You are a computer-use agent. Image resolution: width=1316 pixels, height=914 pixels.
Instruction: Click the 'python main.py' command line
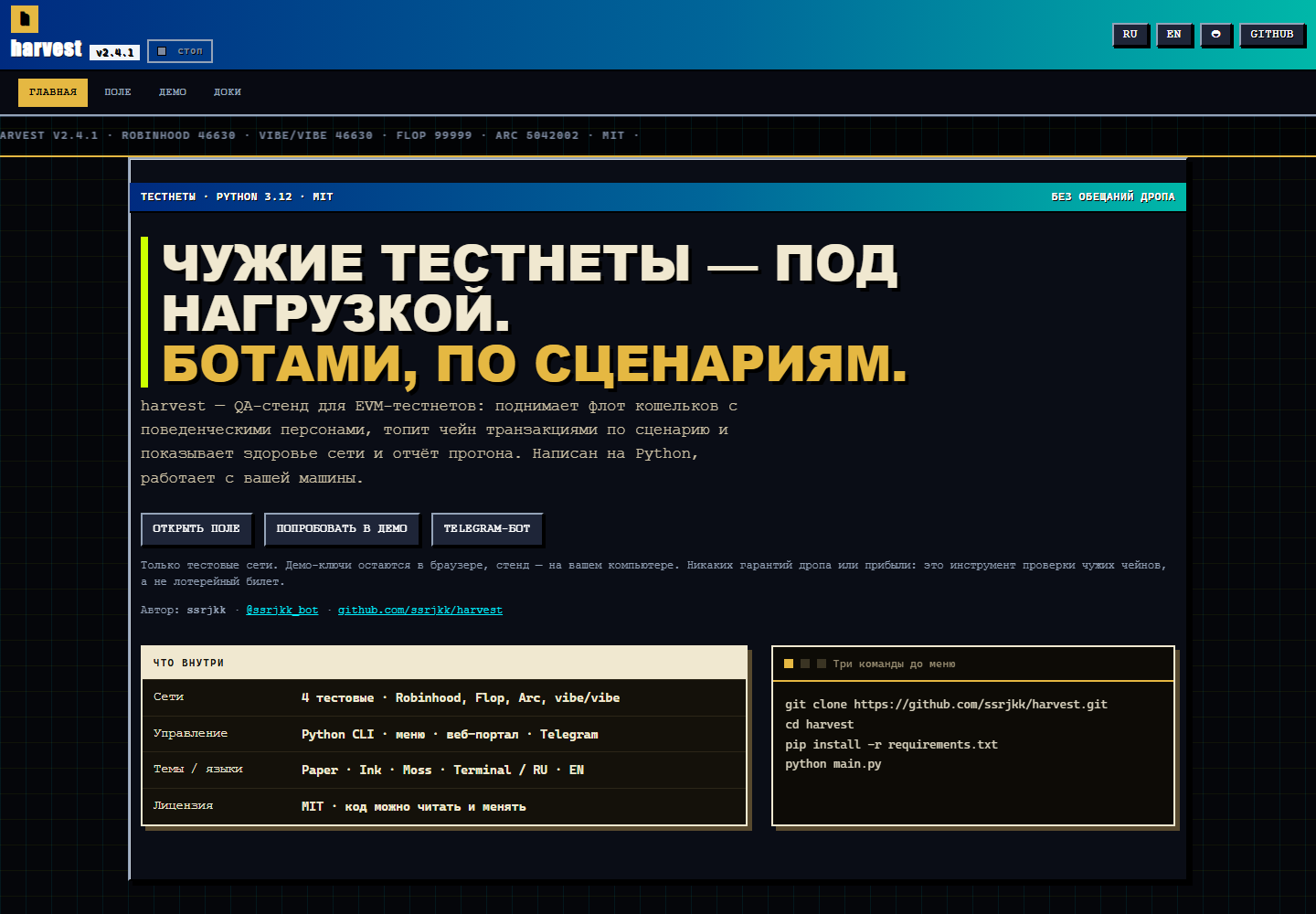tap(833, 764)
